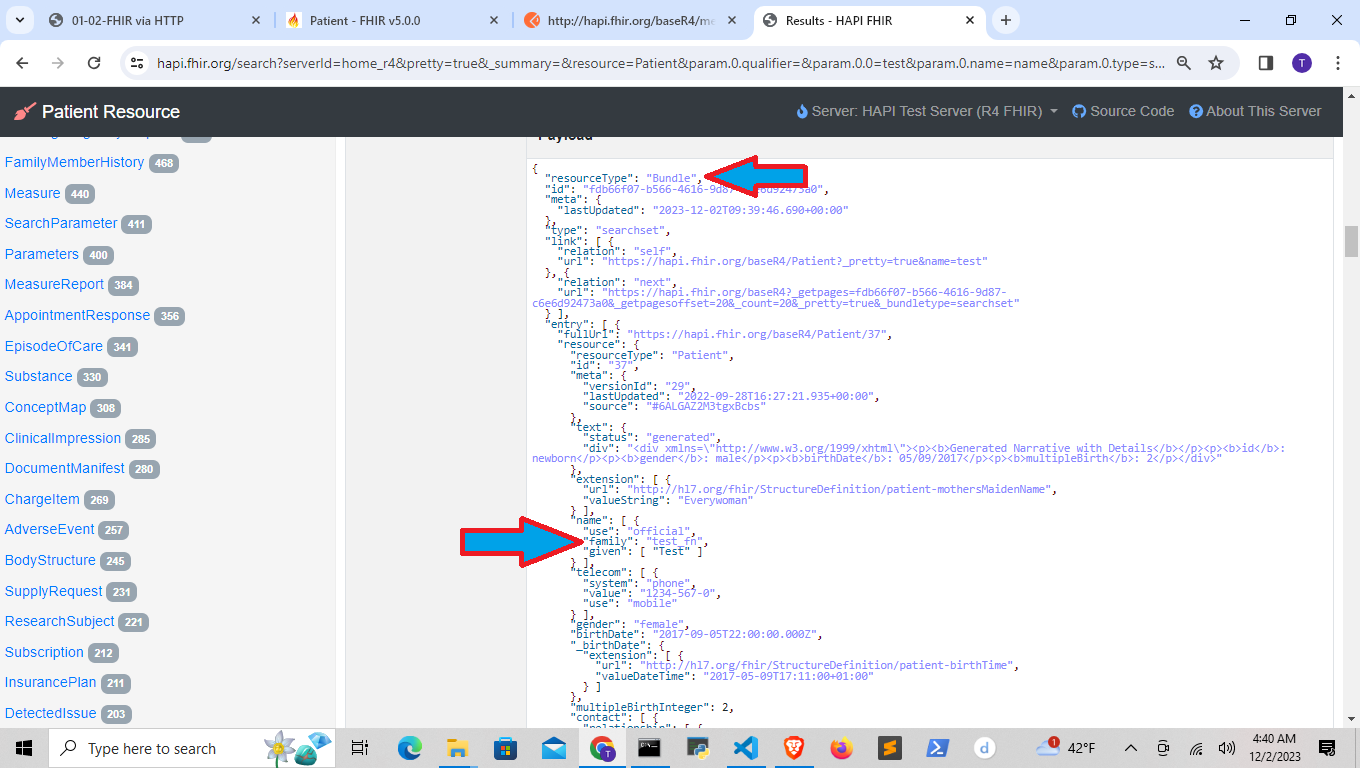Go to AppointmentResponse resource
1360x768 pixels.
click(77, 315)
